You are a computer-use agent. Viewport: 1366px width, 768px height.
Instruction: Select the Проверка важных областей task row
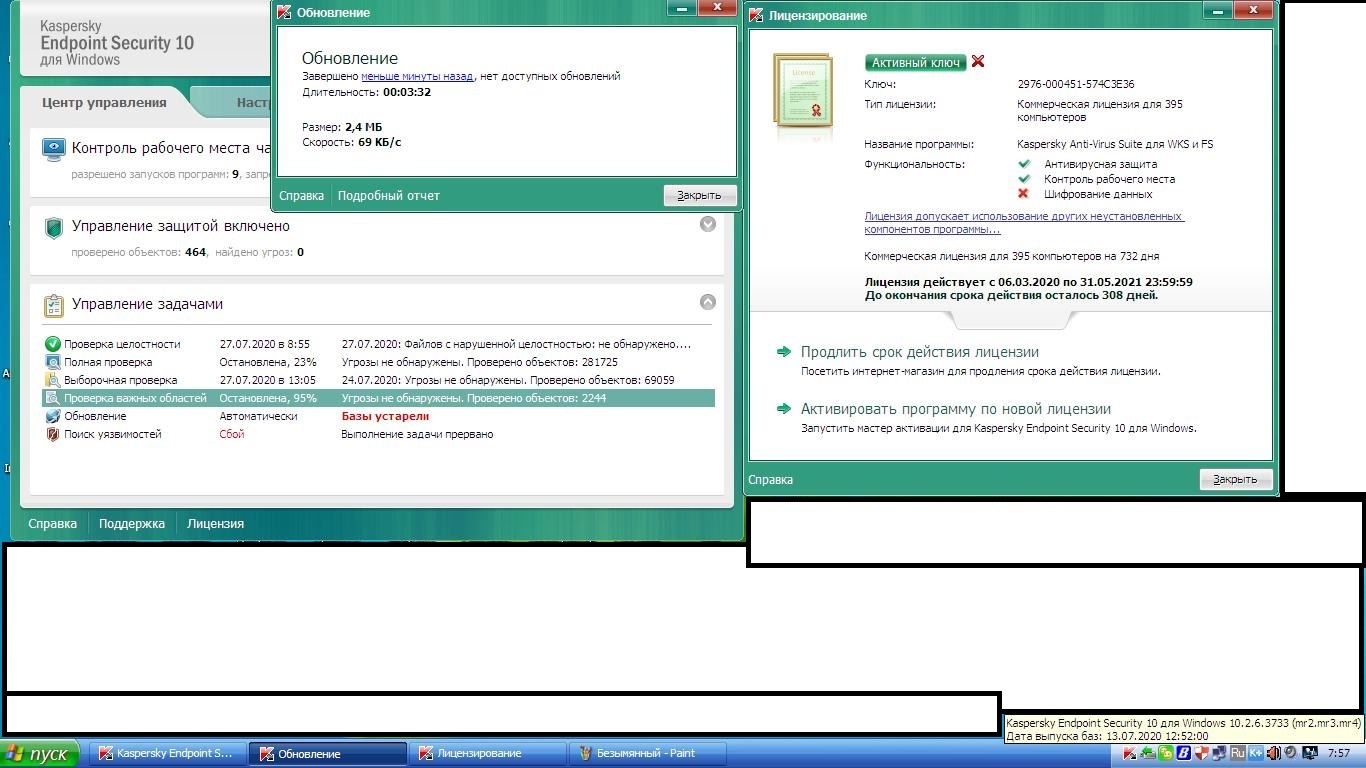tap(378, 398)
